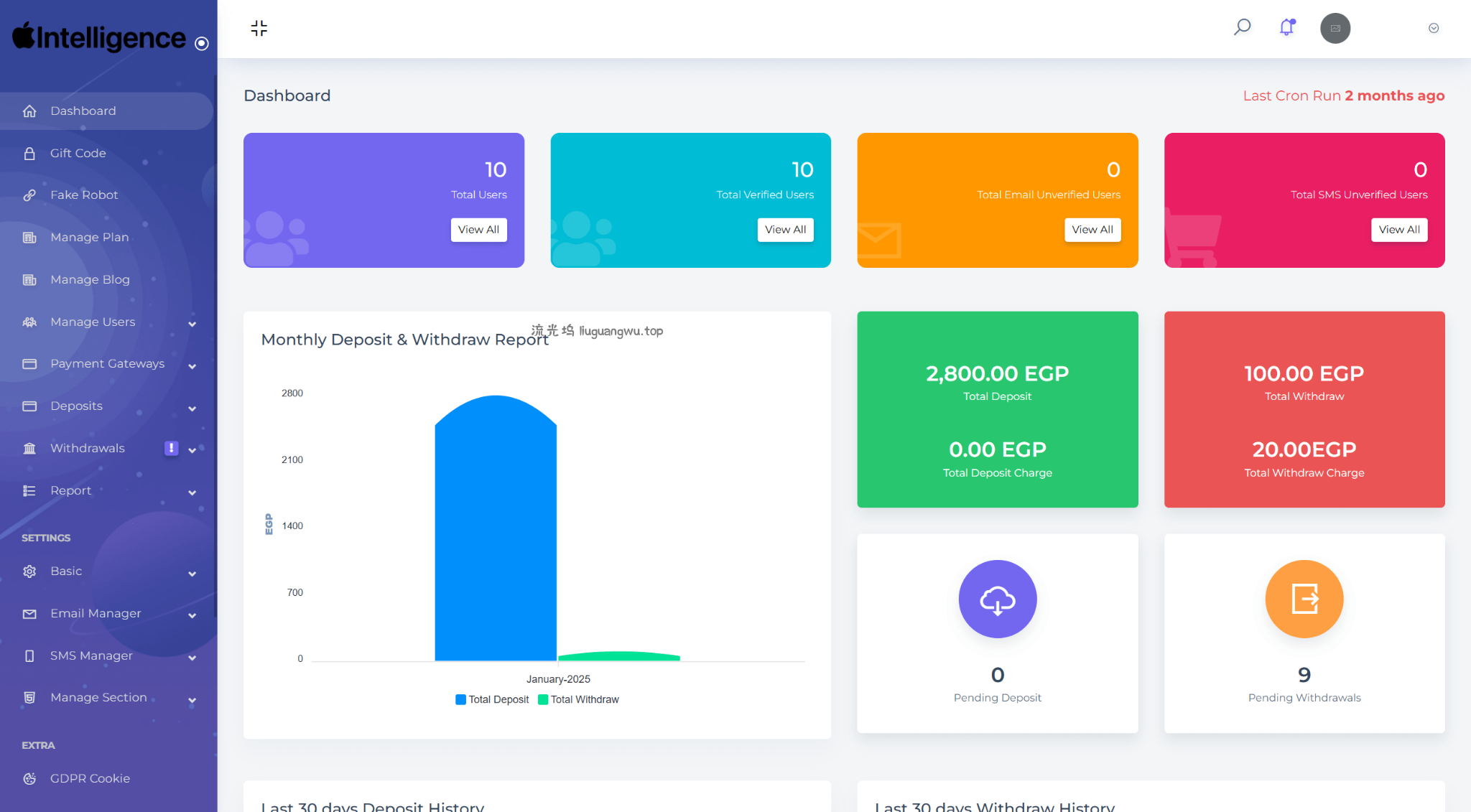Click the fullscreen collapse icon in header
The image size is (1471, 812).
point(259,28)
